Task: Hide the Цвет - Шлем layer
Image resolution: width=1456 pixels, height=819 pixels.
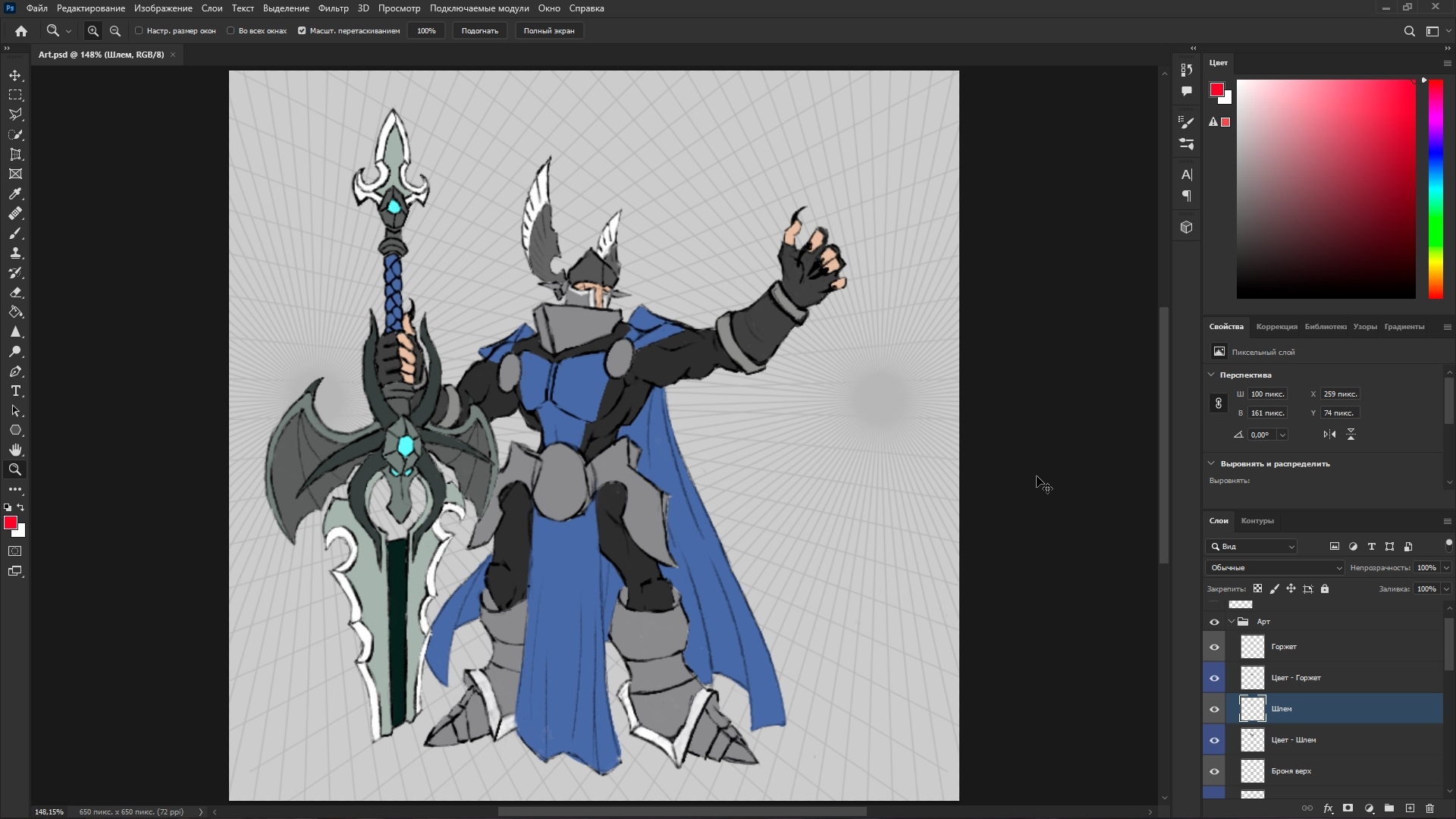Action: [x=1214, y=740]
